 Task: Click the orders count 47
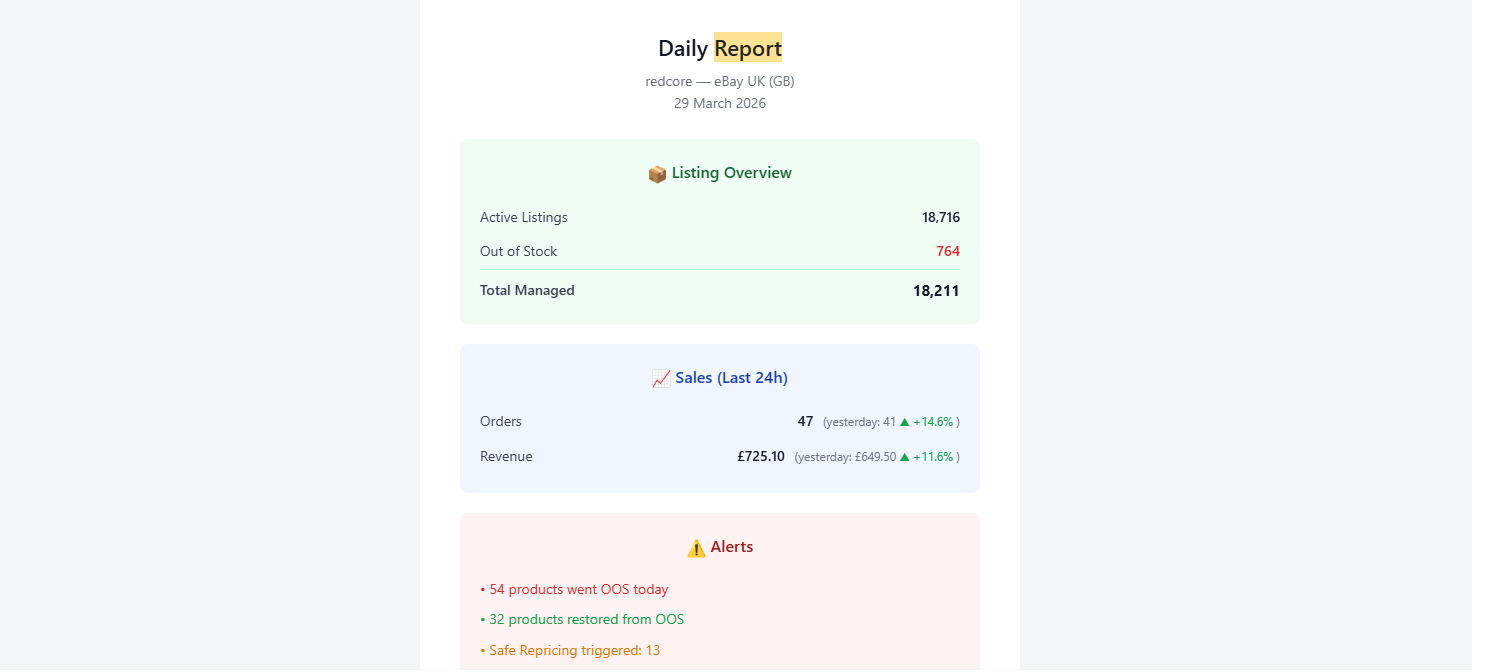tap(805, 421)
